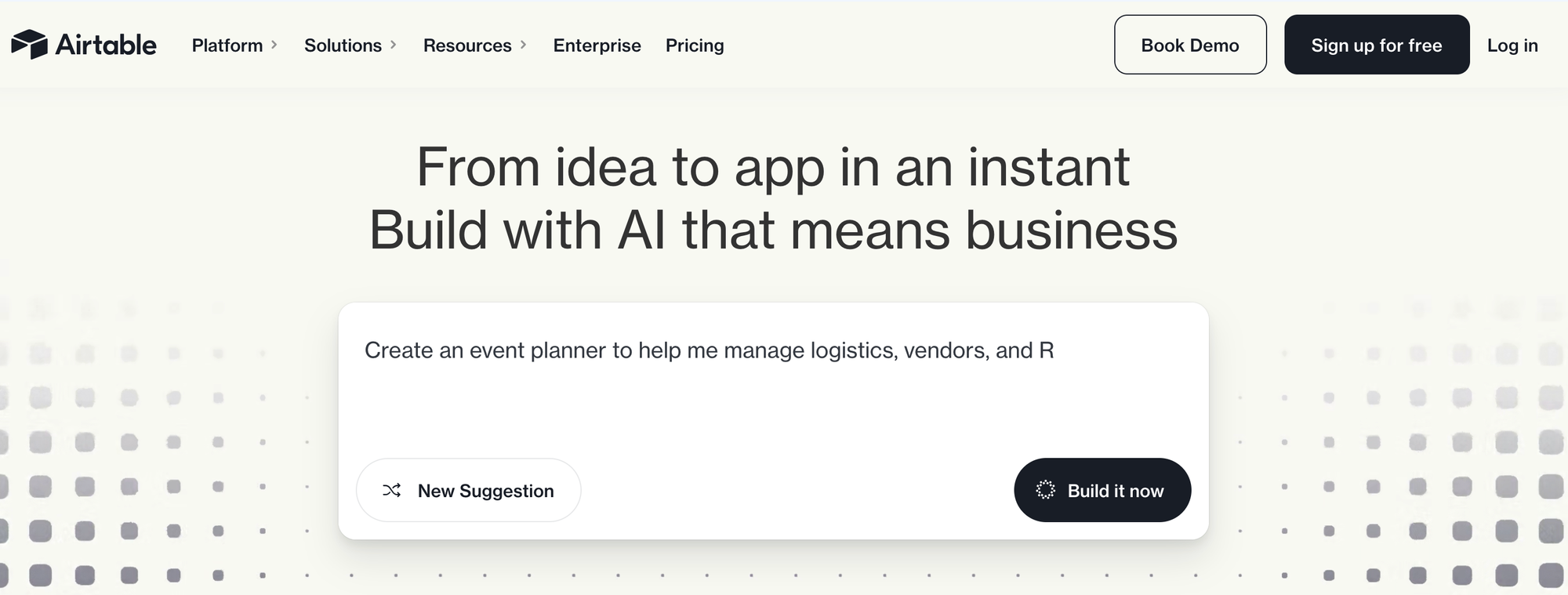The image size is (1568, 595).
Task: Open the Solutions menu
Action: [x=343, y=45]
